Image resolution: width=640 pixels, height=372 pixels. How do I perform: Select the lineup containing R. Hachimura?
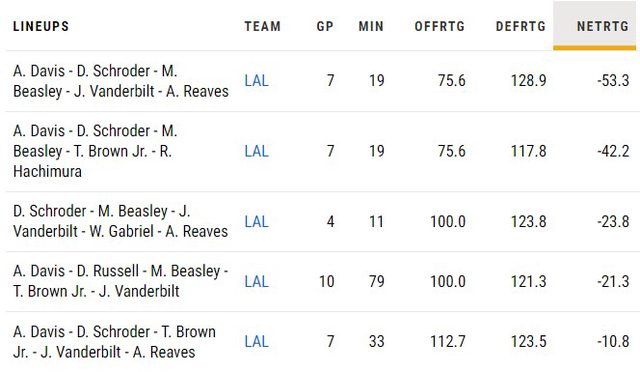coord(95,151)
